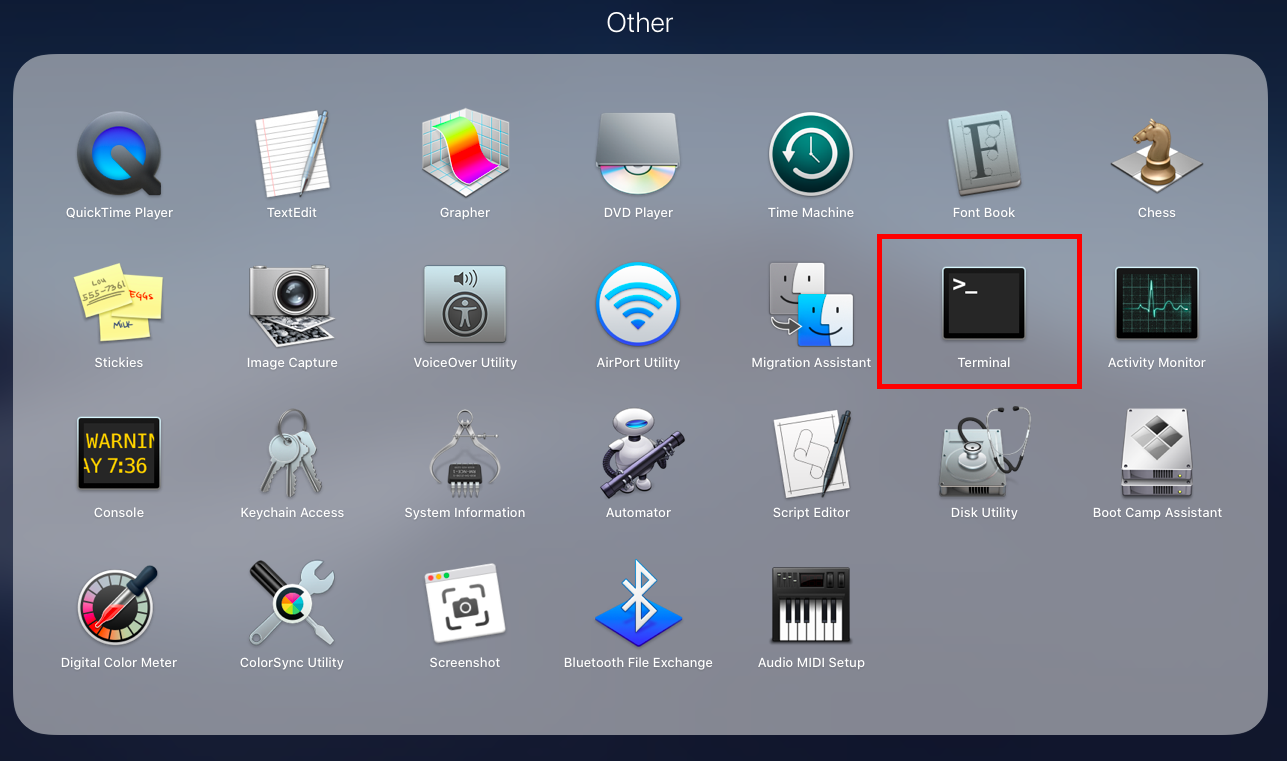Open Image Capture
Screen dimensions: 1287x761
pos(292,305)
